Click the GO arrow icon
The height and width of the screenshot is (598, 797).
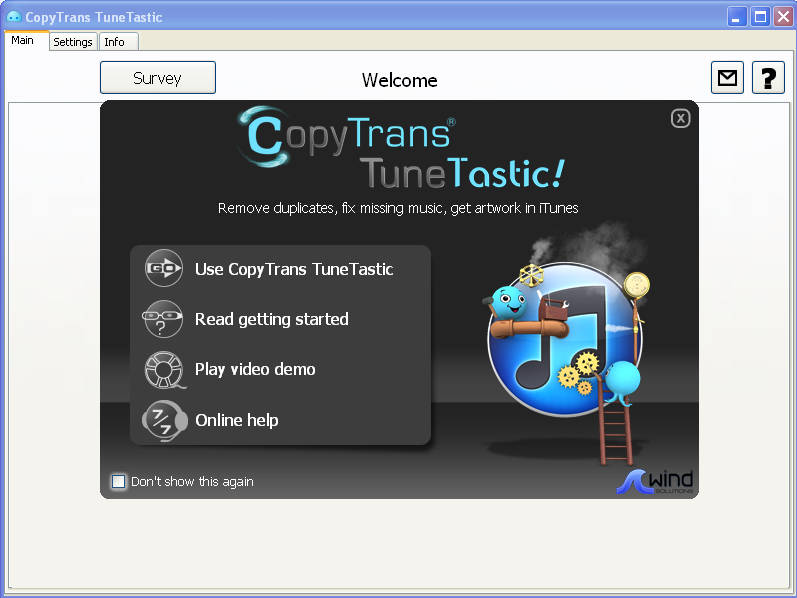[164, 268]
